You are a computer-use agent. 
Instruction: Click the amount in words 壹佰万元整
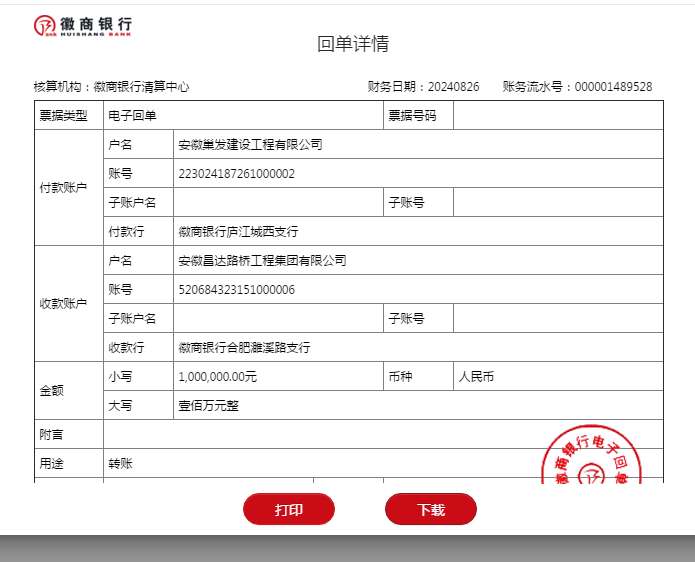tap(208, 406)
